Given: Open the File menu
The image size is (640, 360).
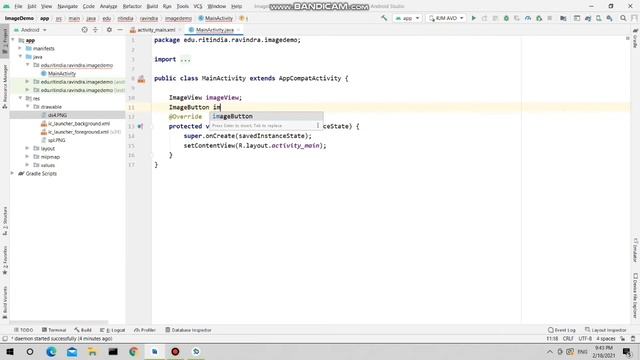Looking at the screenshot, I should (x=18, y=6).
